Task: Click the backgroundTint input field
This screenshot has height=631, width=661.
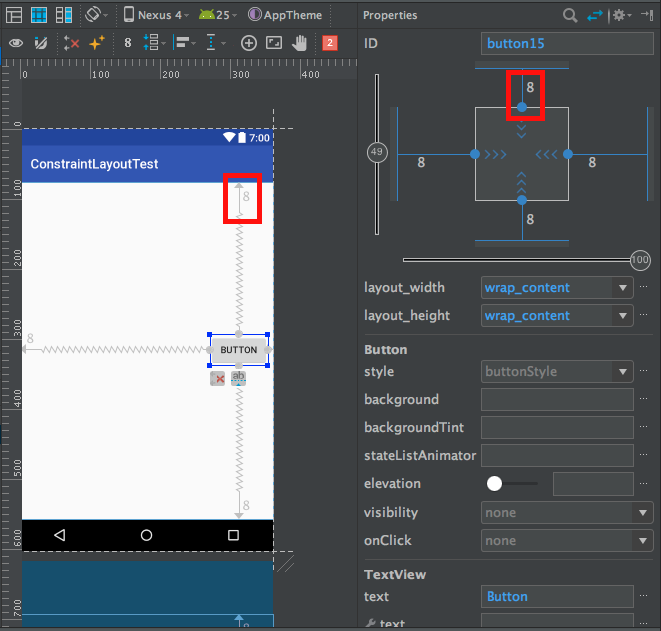Action: coord(557,427)
